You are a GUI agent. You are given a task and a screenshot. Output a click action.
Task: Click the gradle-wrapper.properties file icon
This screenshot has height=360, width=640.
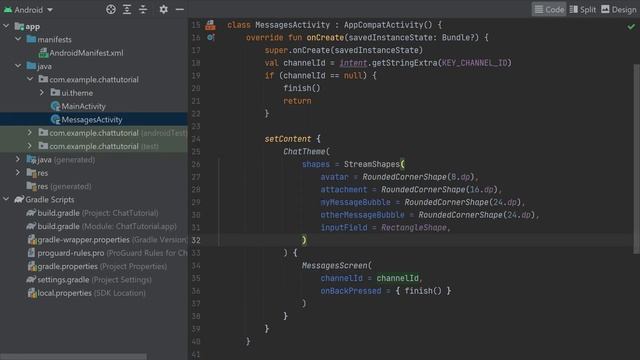pyautogui.click(x=31, y=240)
